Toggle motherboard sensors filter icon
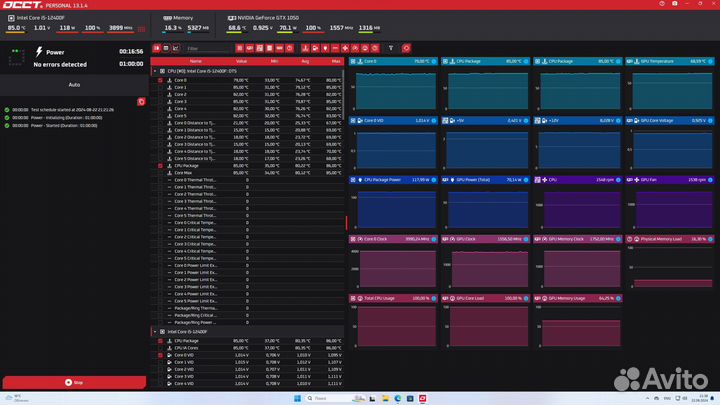The image size is (720, 405). click(259, 48)
